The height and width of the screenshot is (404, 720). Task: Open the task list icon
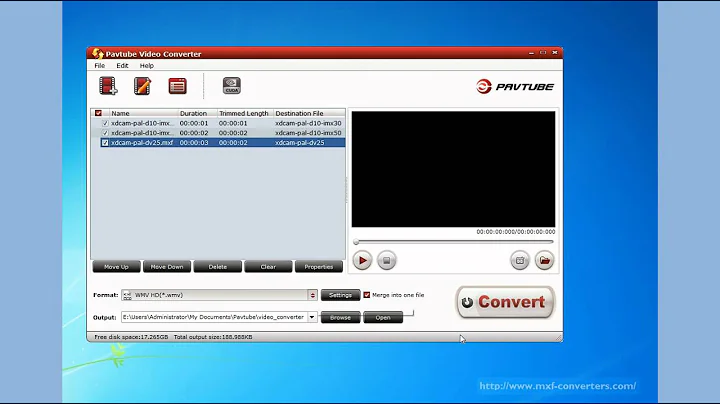pos(177,86)
